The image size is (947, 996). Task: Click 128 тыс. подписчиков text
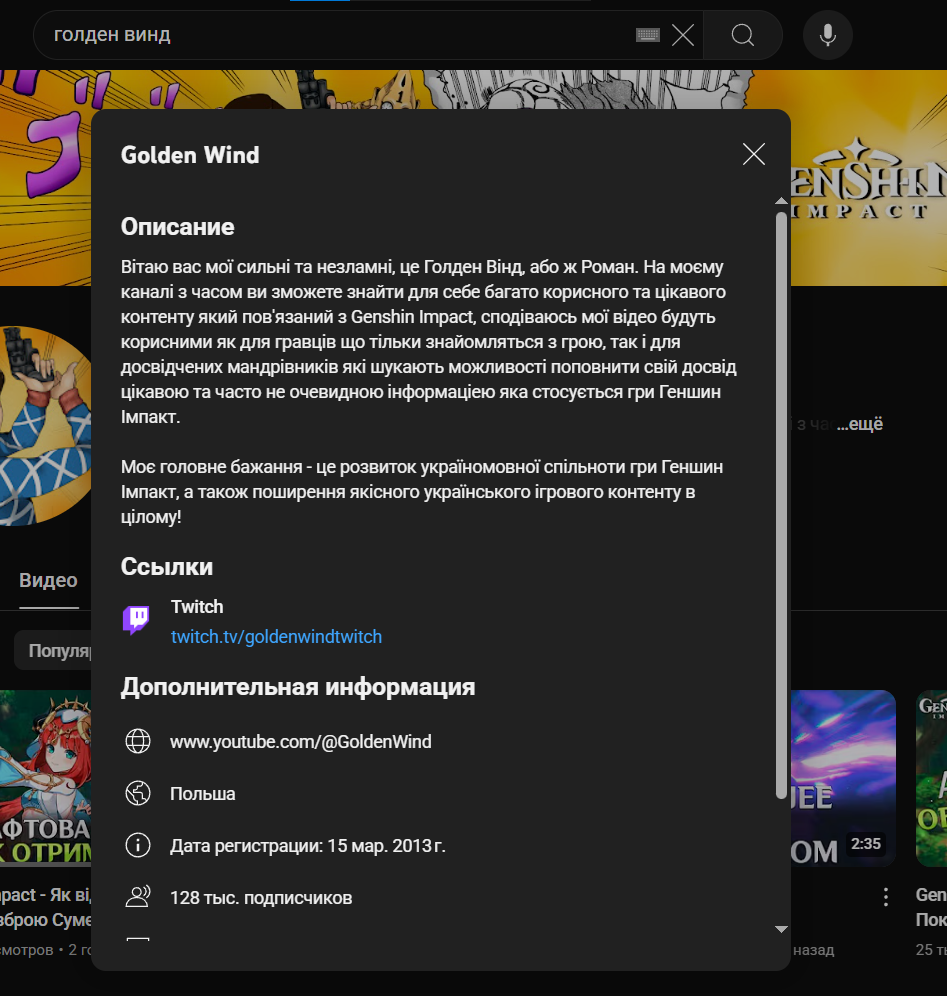261,898
